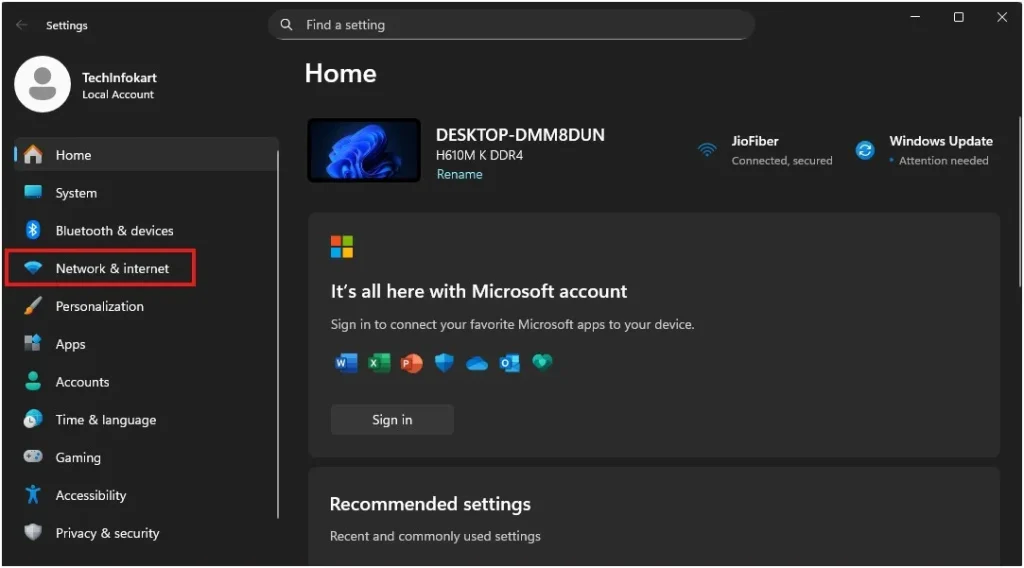Click the Rename link under device name
The height and width of the screenshot is (568, 1024).
click(459, 174)
